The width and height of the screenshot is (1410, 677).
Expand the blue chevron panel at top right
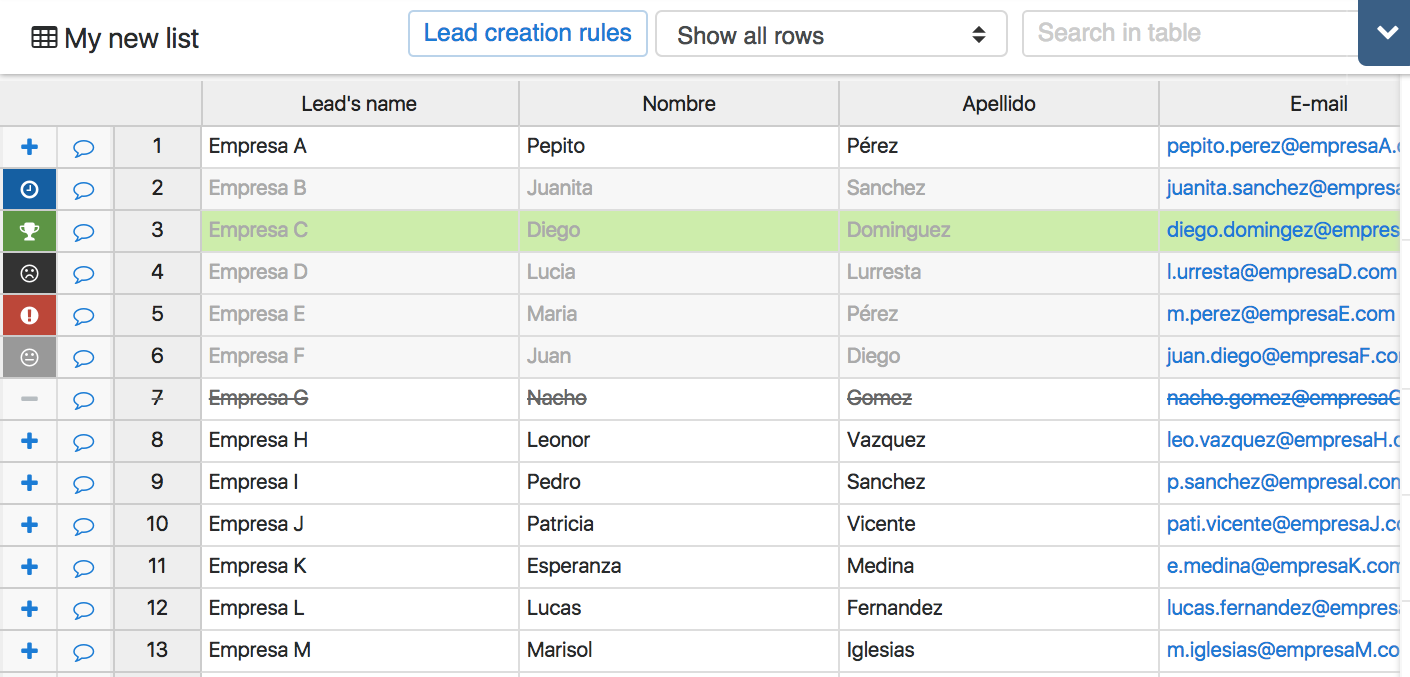pos(1386,33)
